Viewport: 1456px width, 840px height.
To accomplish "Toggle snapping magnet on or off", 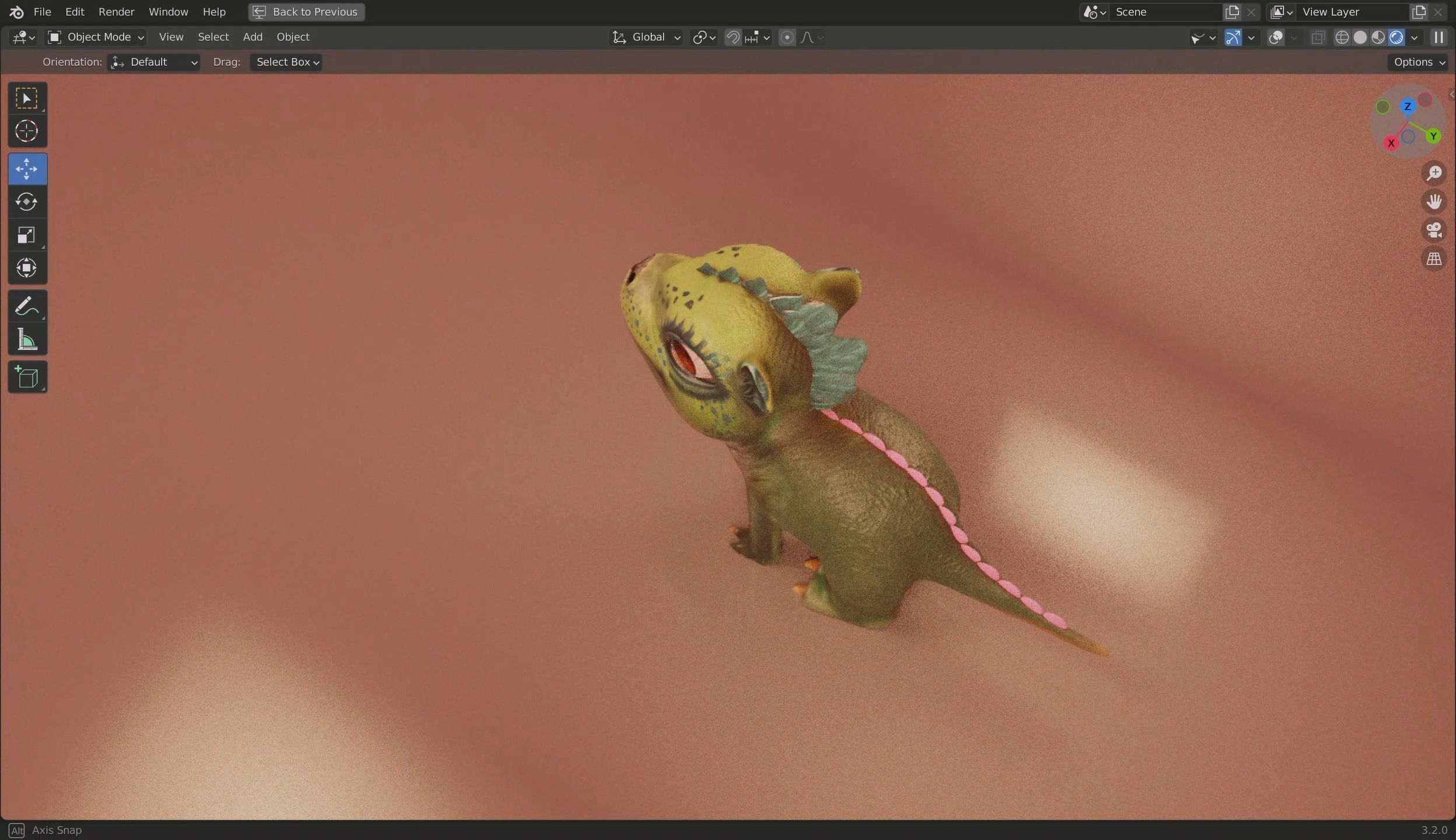I will (733, 37).
